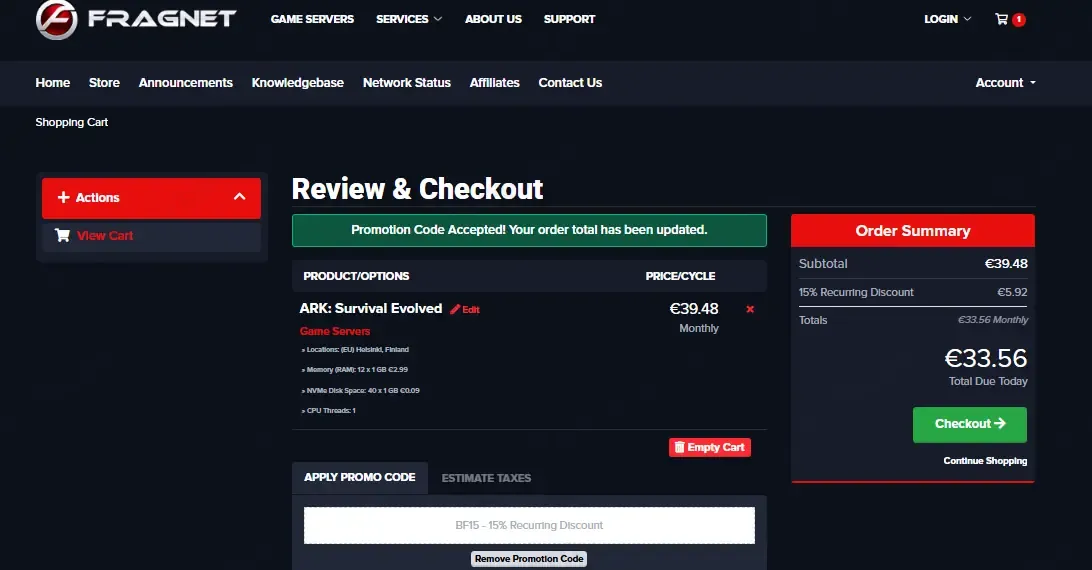Screen dimensions: 1092x570
Task: Click the ARK: Survival Evolved product name
Action: click(x=370, y=308)
